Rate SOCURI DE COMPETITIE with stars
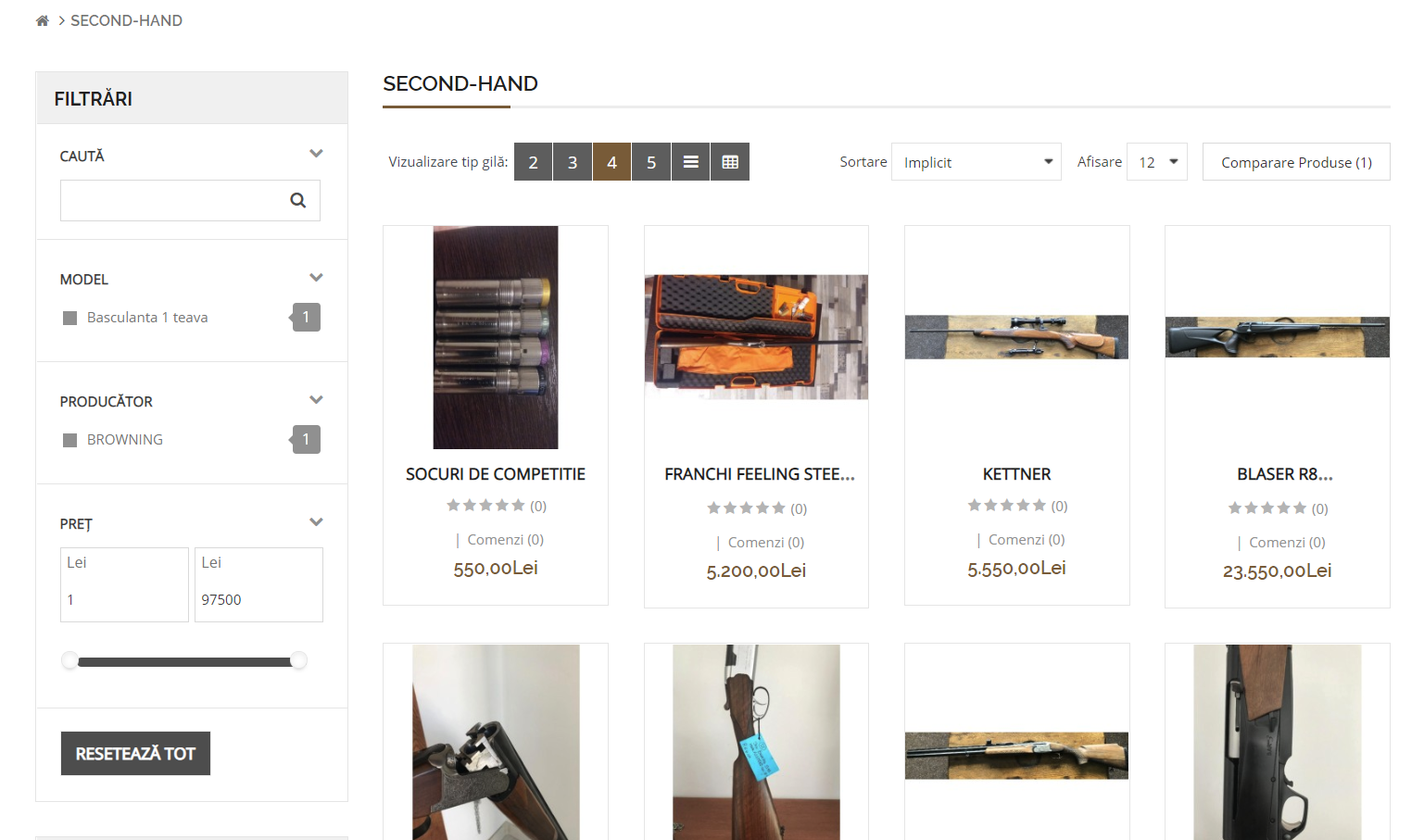Screen dimensions: 1424x840 coord(485,506)
